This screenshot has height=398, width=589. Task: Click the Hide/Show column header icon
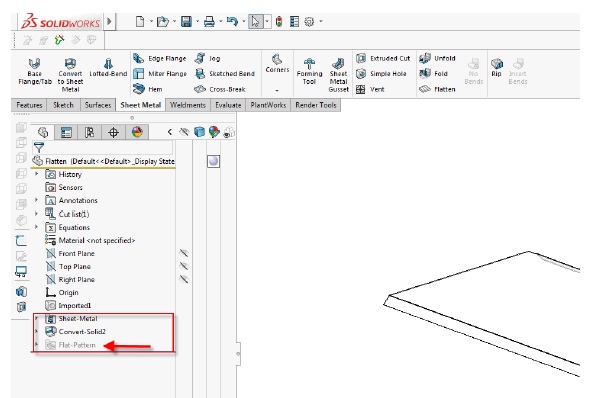click(x=184, y=132)
